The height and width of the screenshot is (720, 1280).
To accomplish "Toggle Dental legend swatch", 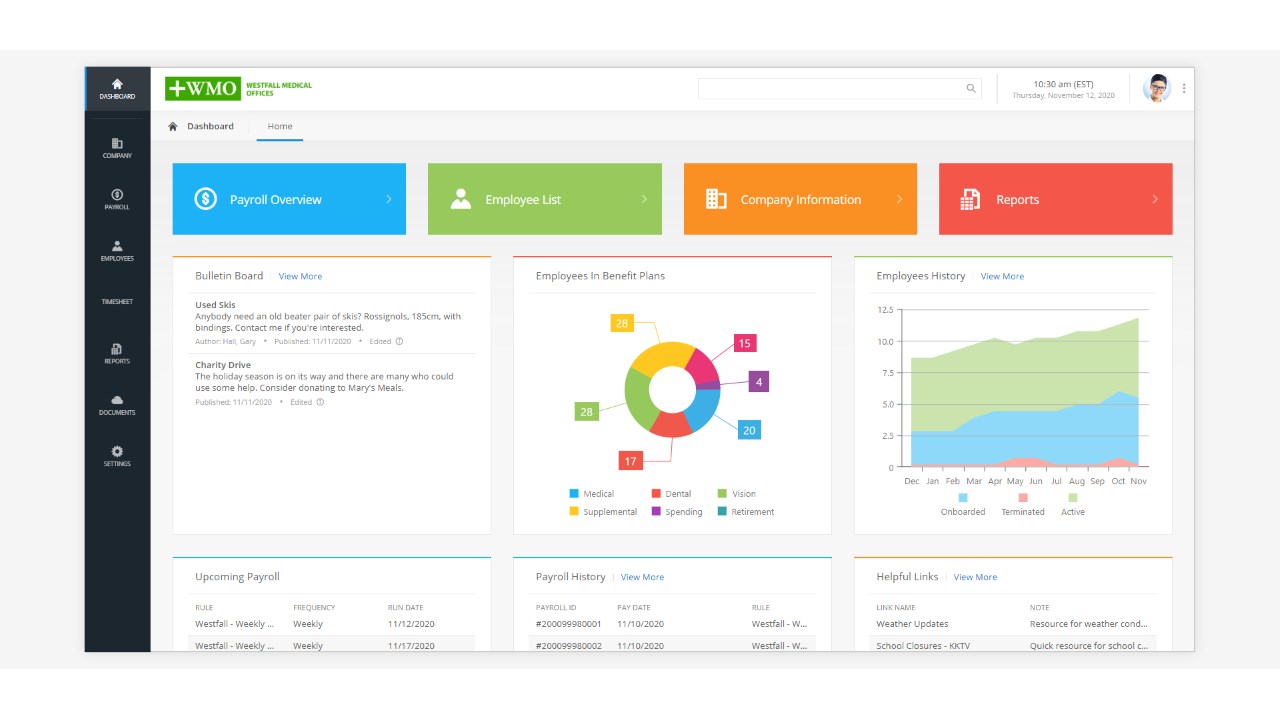I will [x=656, y=493].
